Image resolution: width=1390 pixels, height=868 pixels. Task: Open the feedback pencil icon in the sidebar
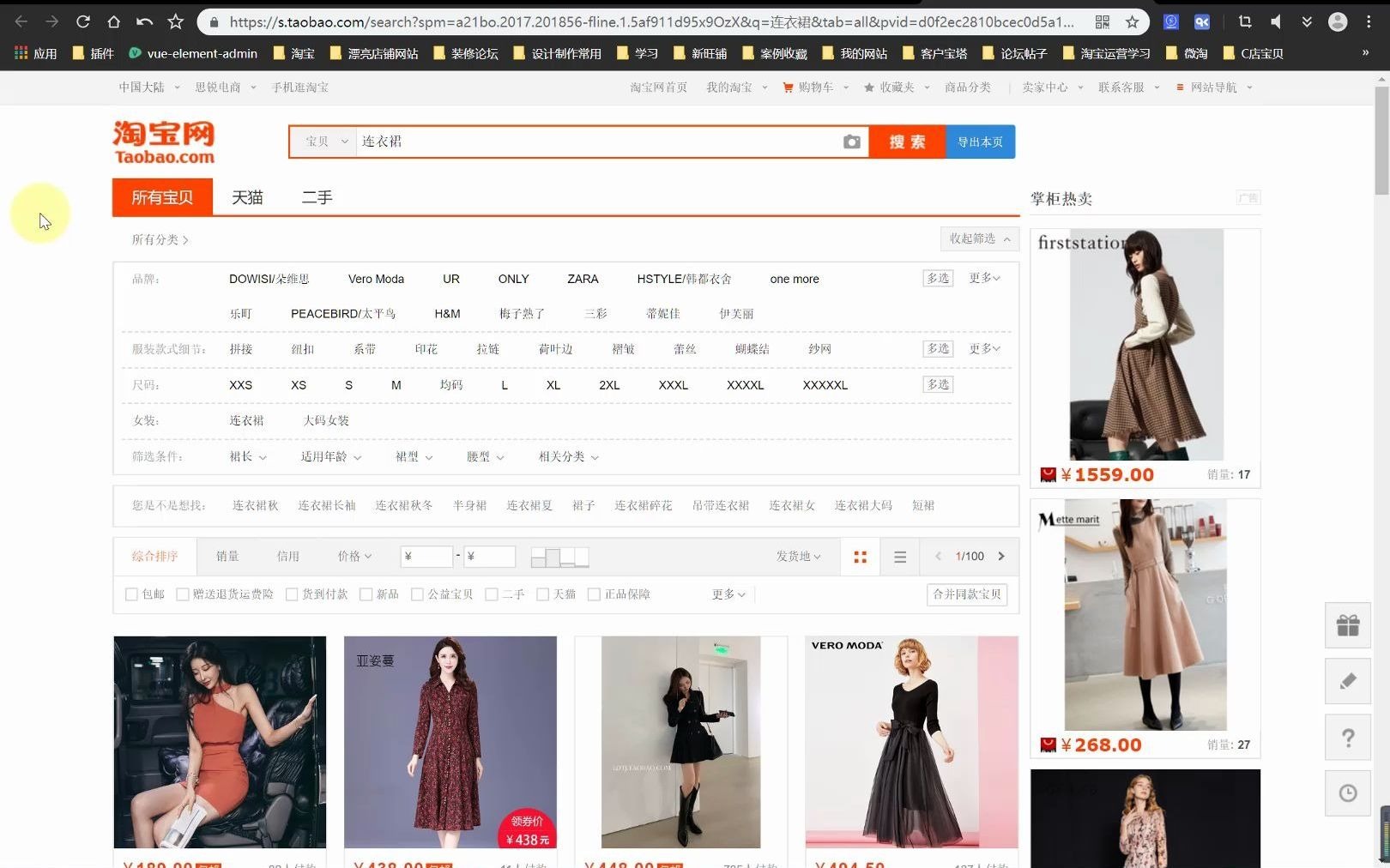(x=1348, y=681)
